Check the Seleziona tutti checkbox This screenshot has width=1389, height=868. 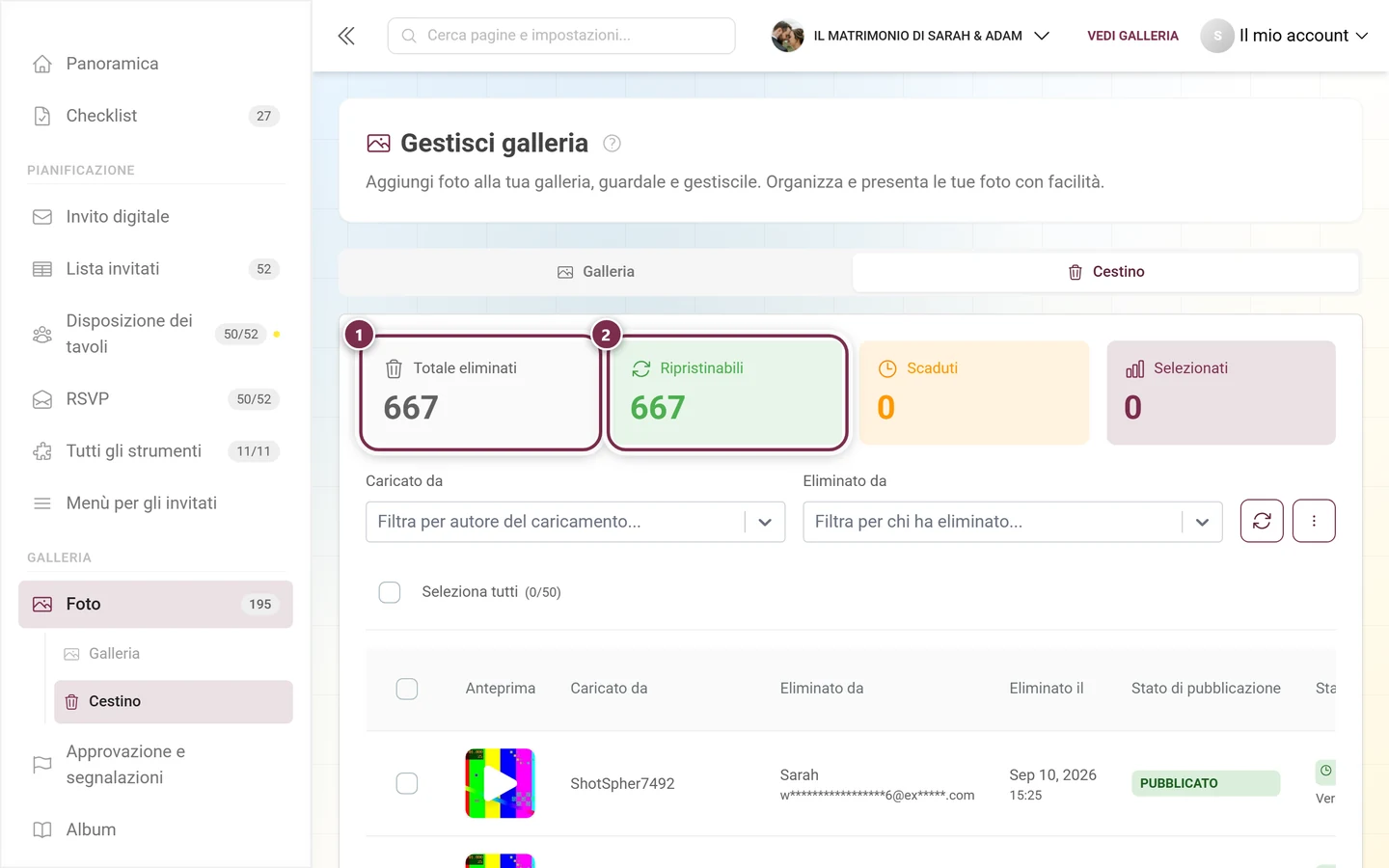390,592
